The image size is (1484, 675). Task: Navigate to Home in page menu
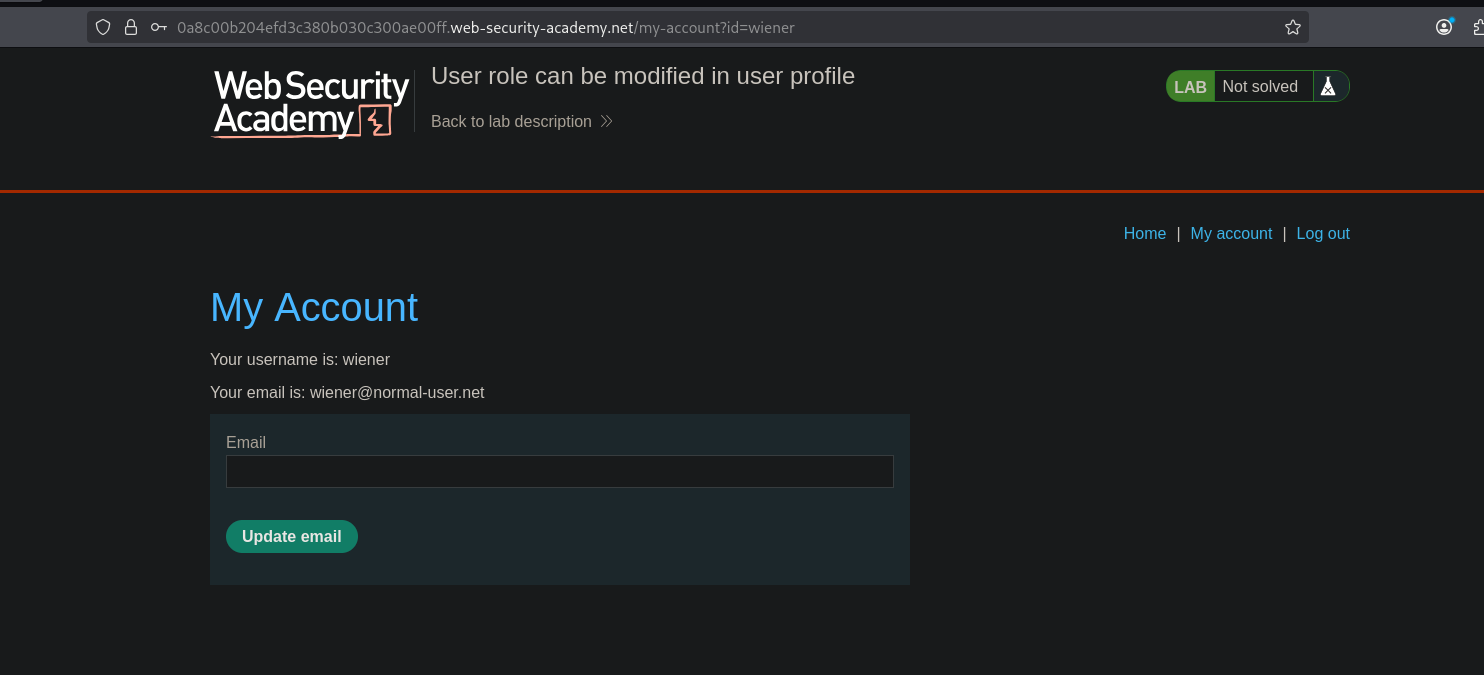click(1144, 234)
